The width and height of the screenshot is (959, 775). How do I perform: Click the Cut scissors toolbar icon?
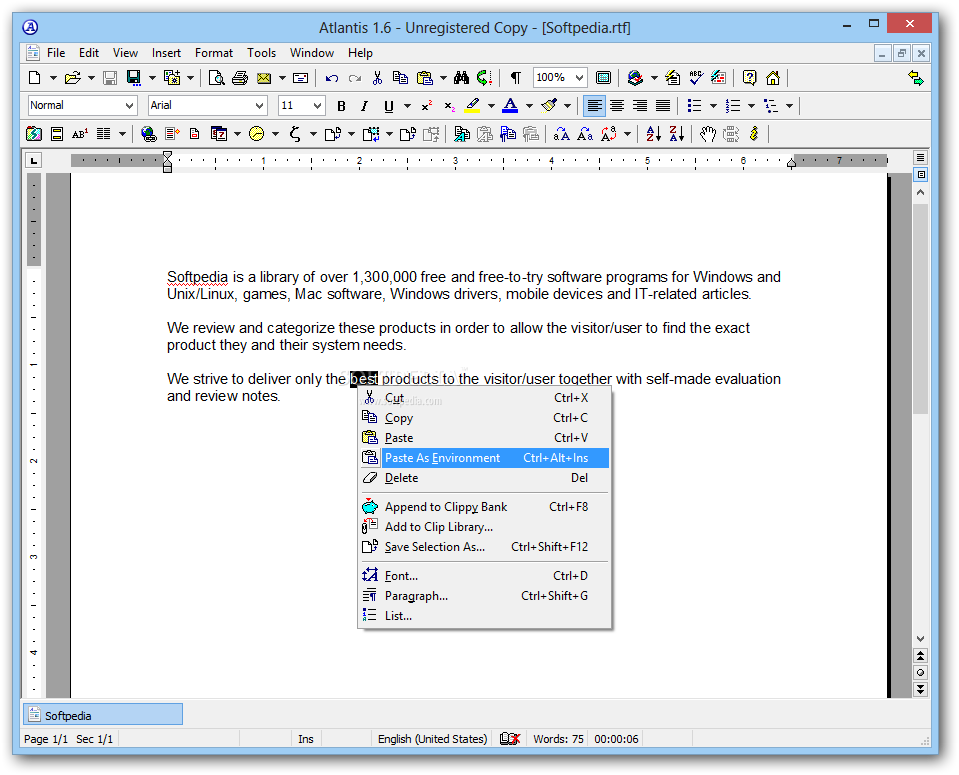click(x=377, y=78)
